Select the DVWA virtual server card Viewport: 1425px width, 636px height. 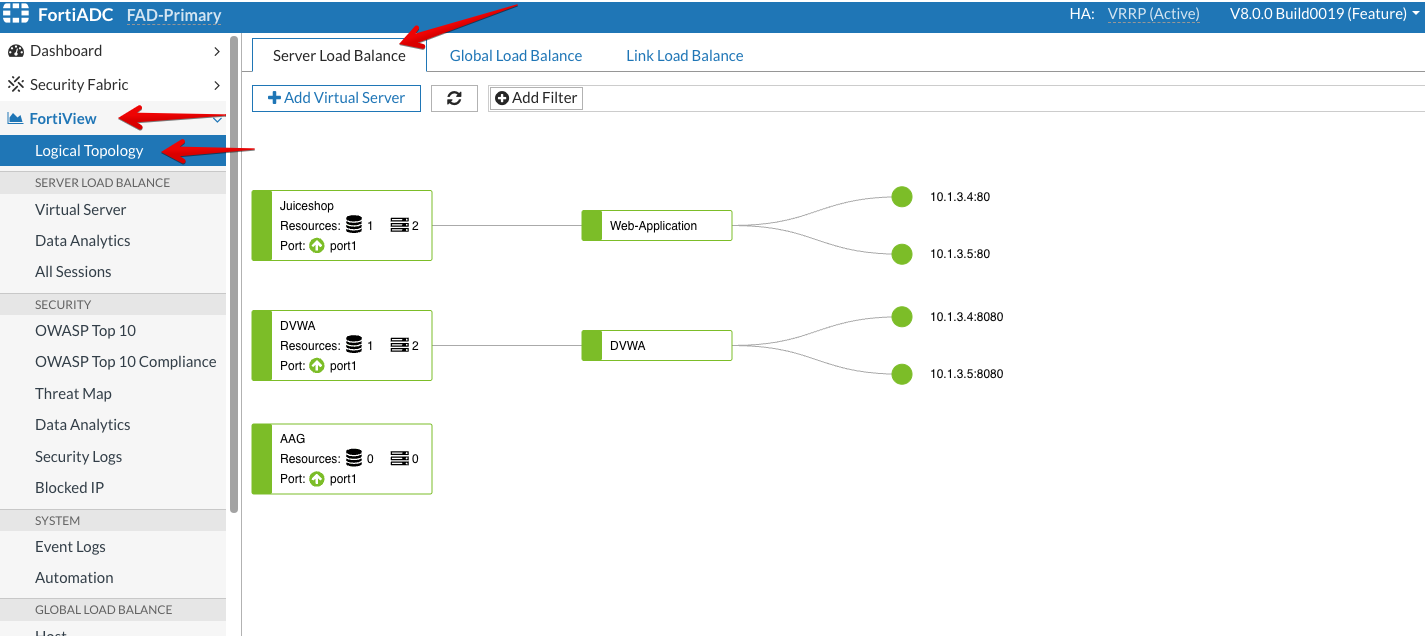tap(342, 346)
